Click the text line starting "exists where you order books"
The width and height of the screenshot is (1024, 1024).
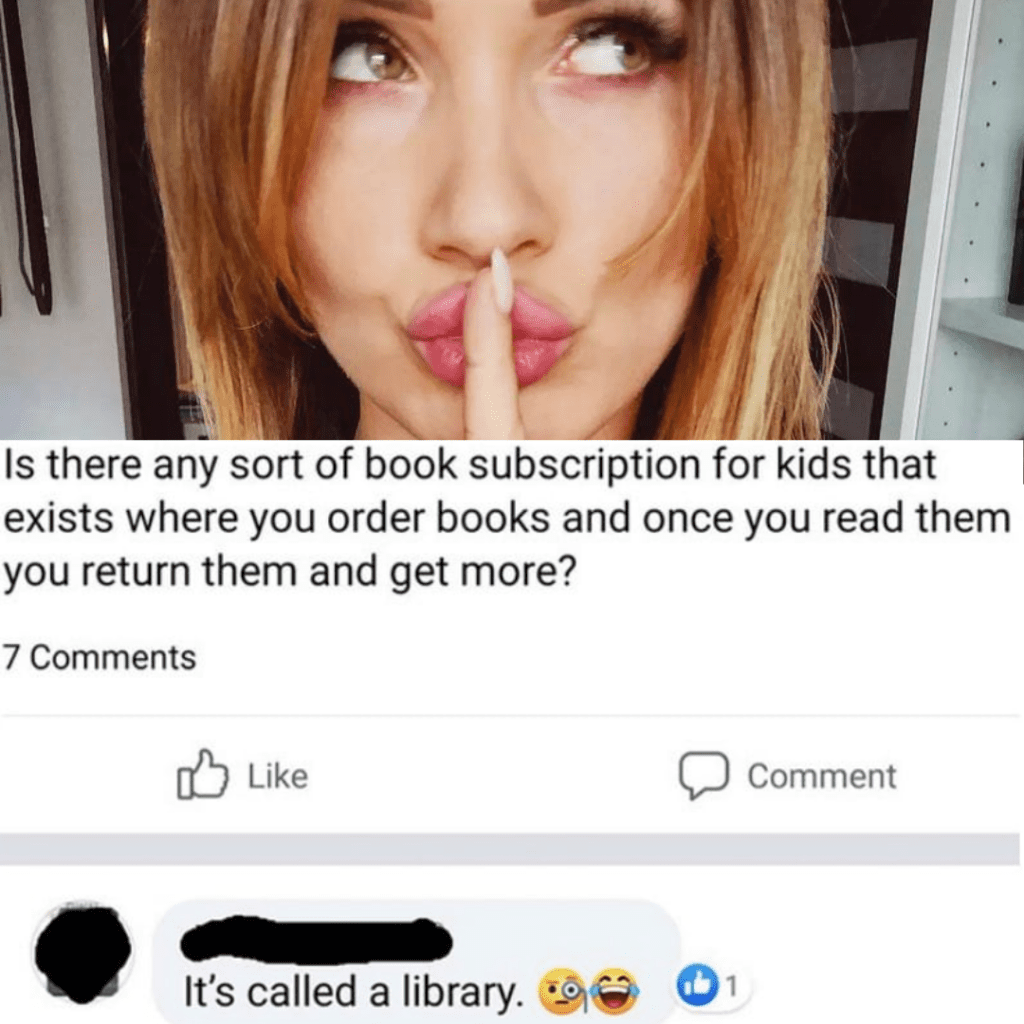507,519
